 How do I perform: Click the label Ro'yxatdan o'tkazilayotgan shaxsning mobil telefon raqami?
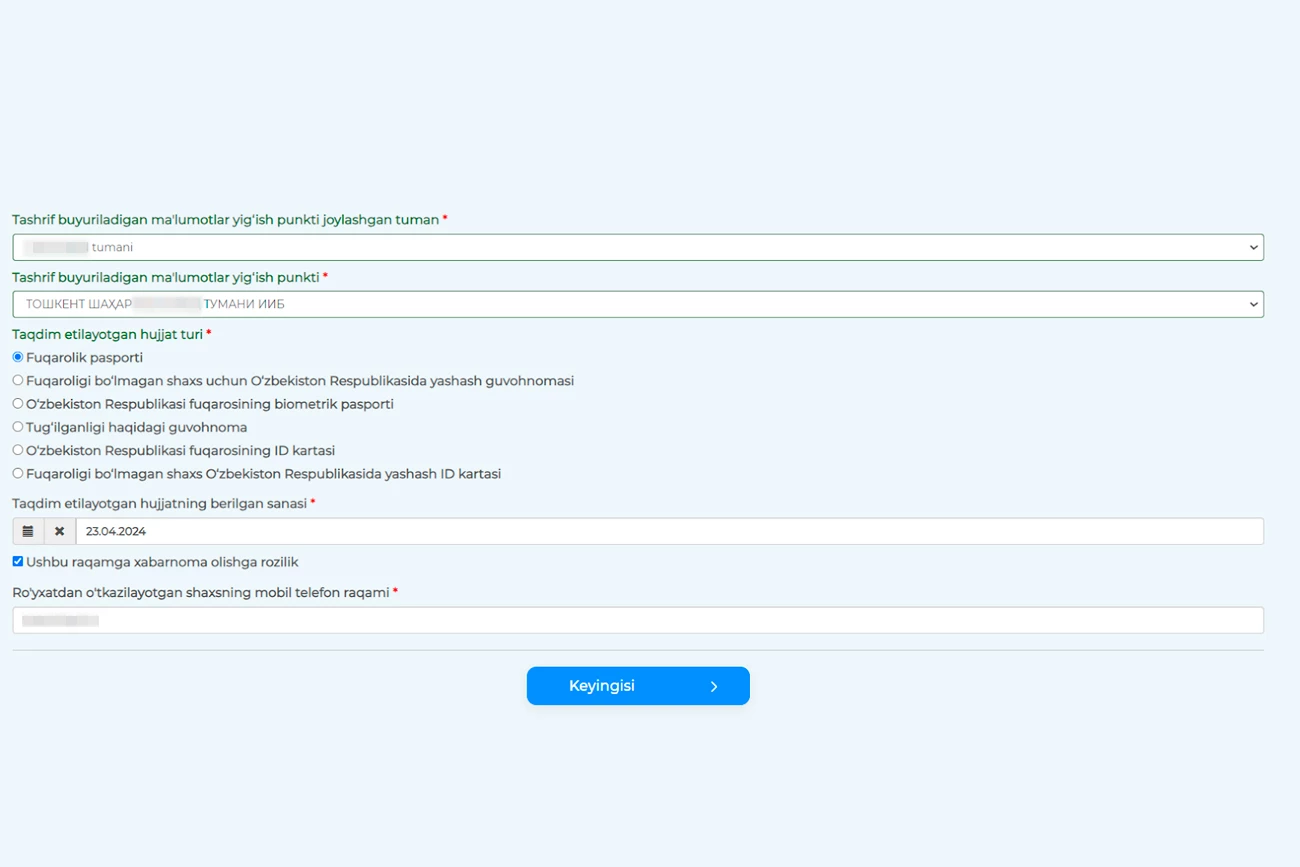pos(201,592)
